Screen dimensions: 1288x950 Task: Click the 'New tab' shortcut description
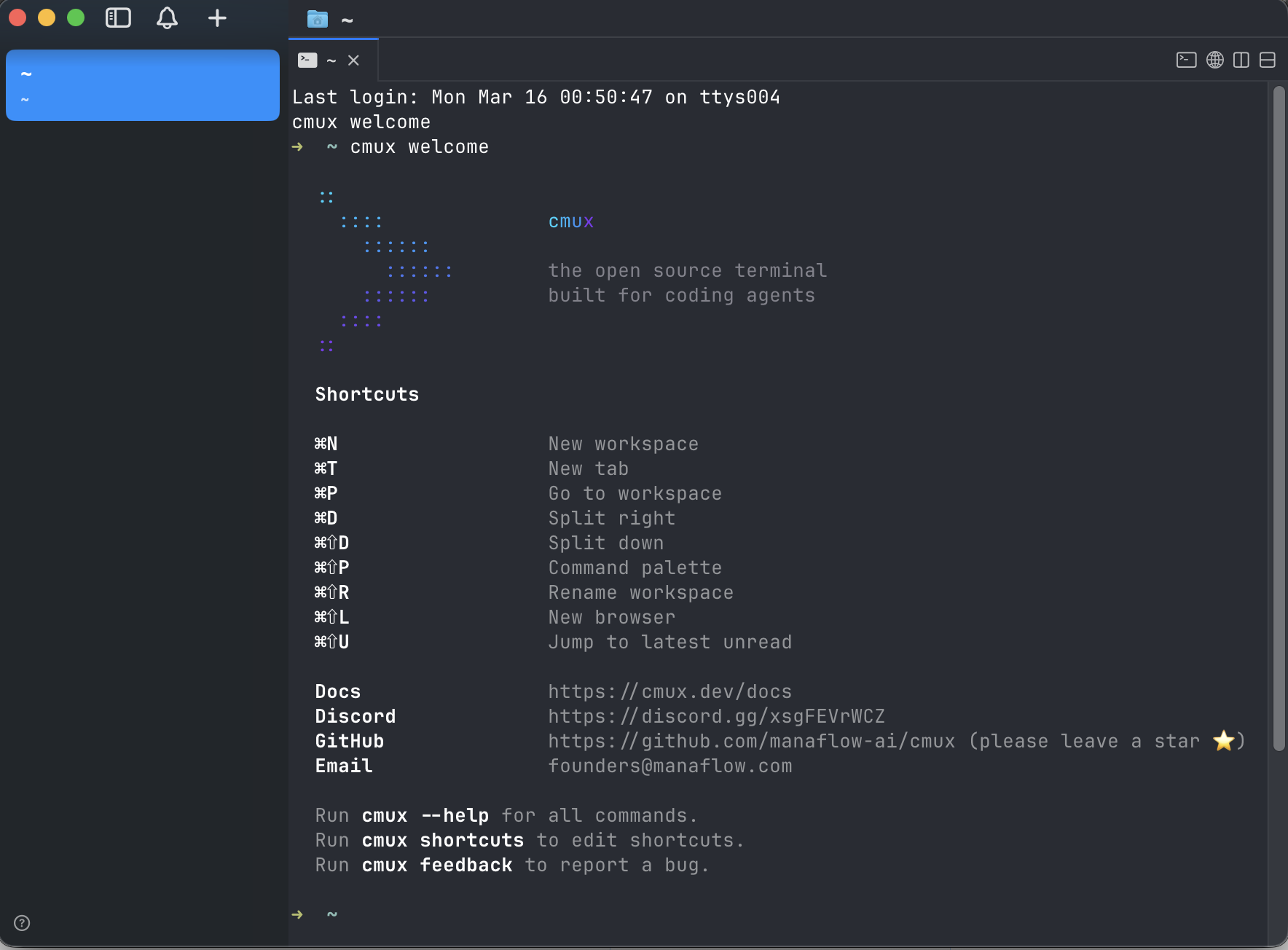click(589, 468)
